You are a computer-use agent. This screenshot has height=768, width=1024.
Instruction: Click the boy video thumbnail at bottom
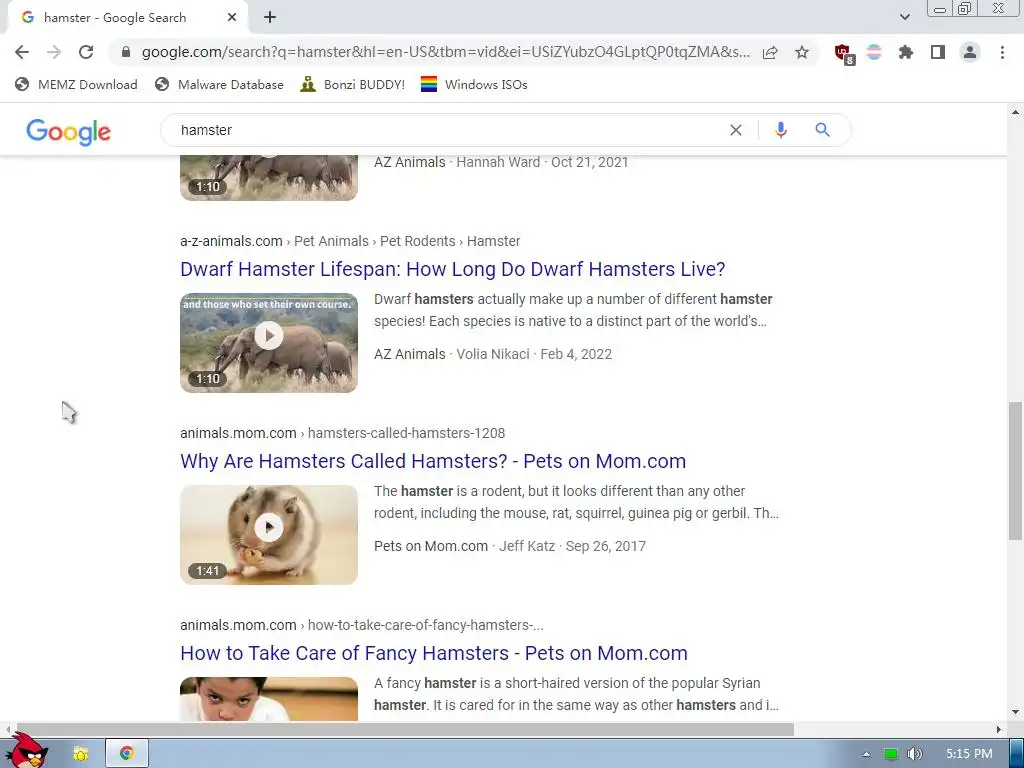coord(269,699)
